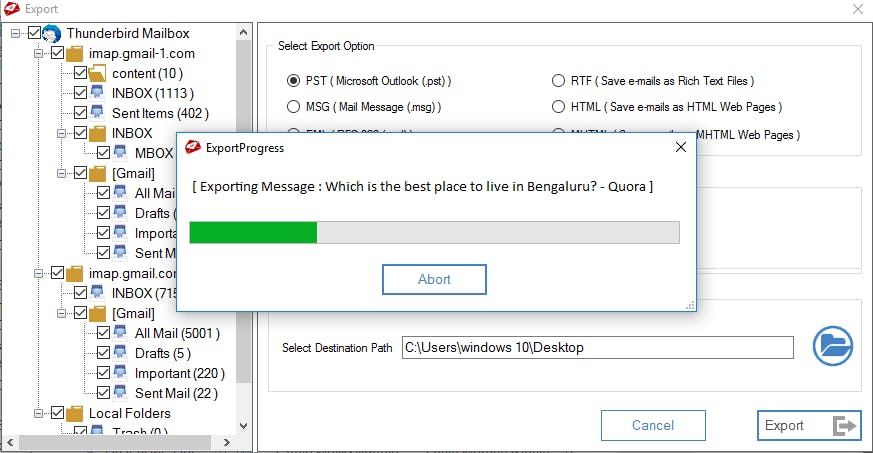Uncheck the Thunderbird Mailbox checkbox

35,33
